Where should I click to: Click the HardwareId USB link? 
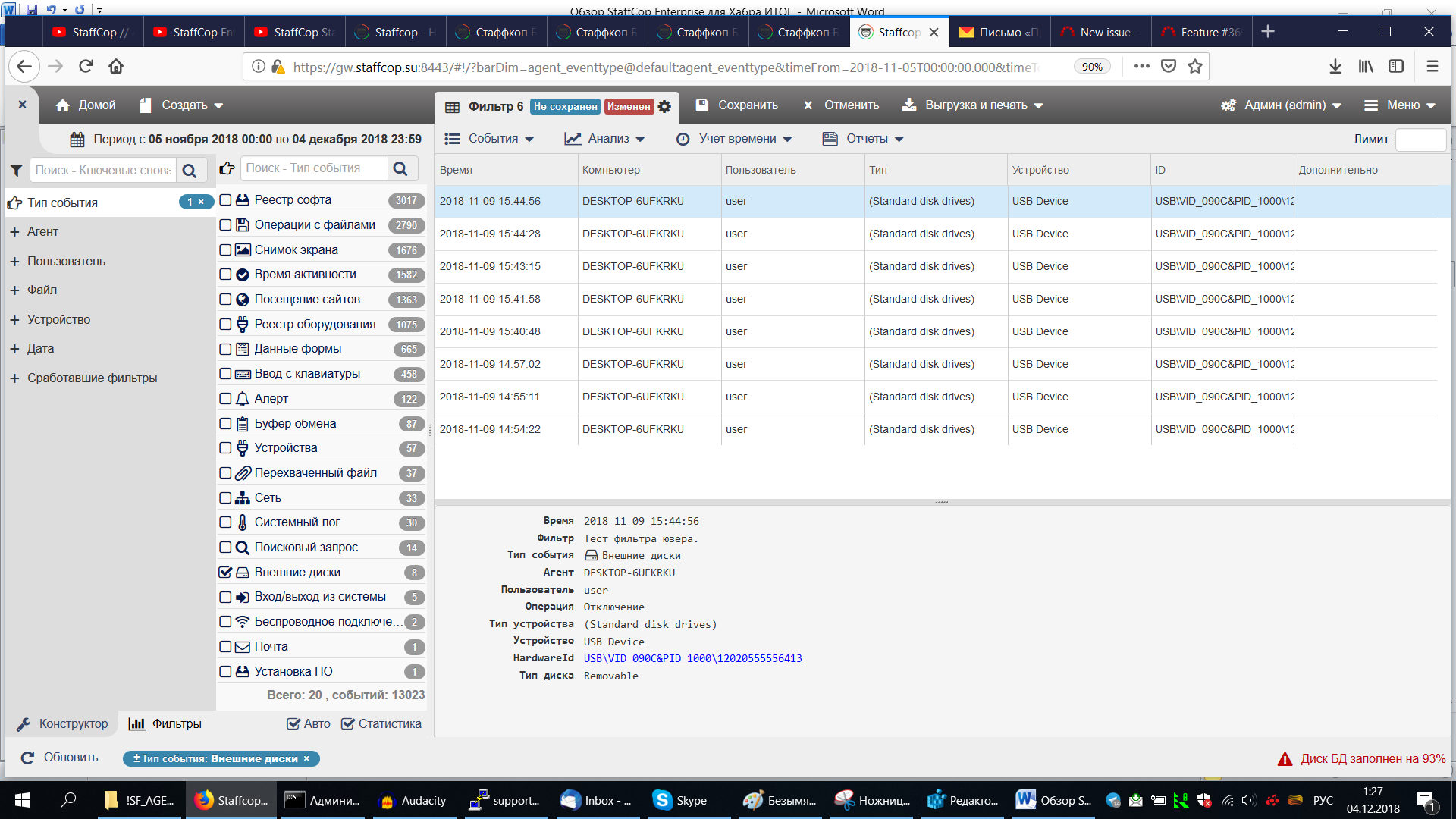click(x=693, y=658)
